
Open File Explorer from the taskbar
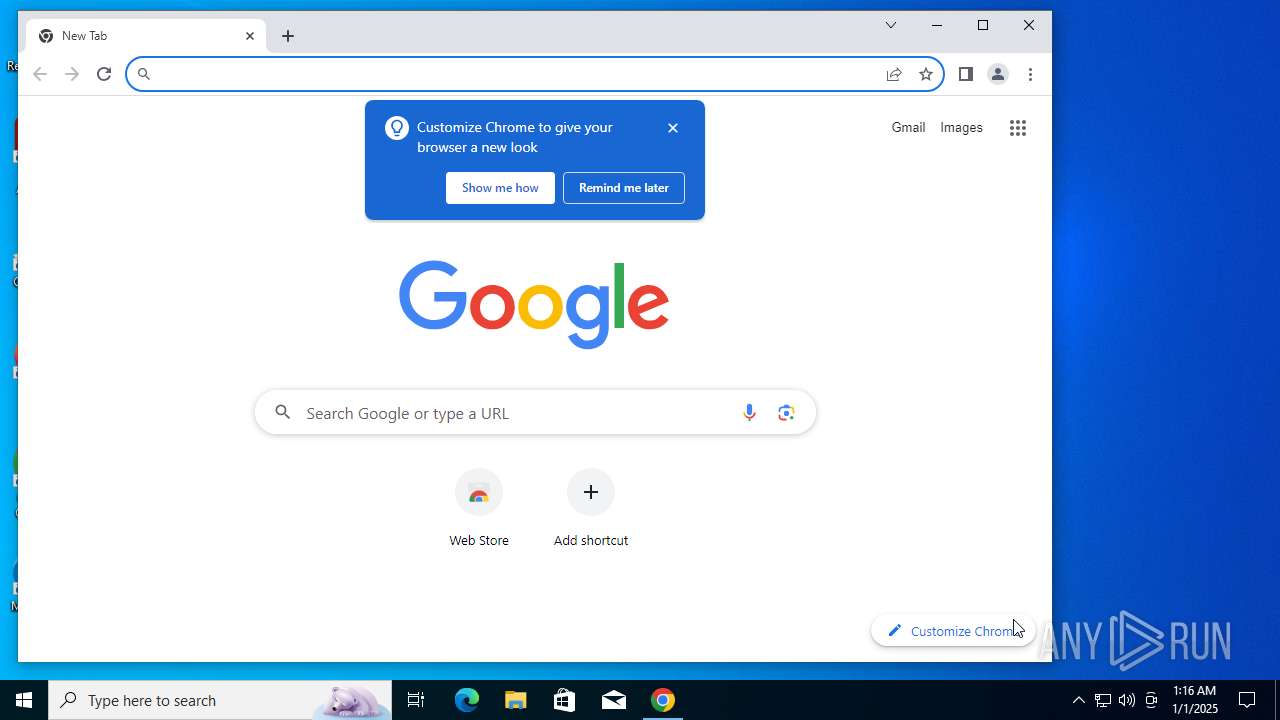tap(516, 700)
